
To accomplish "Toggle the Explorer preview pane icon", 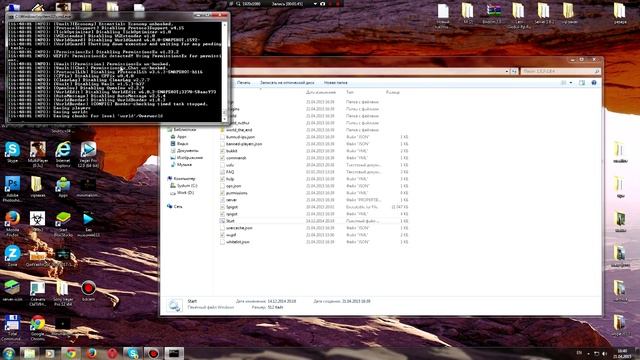I will [582, 82].
